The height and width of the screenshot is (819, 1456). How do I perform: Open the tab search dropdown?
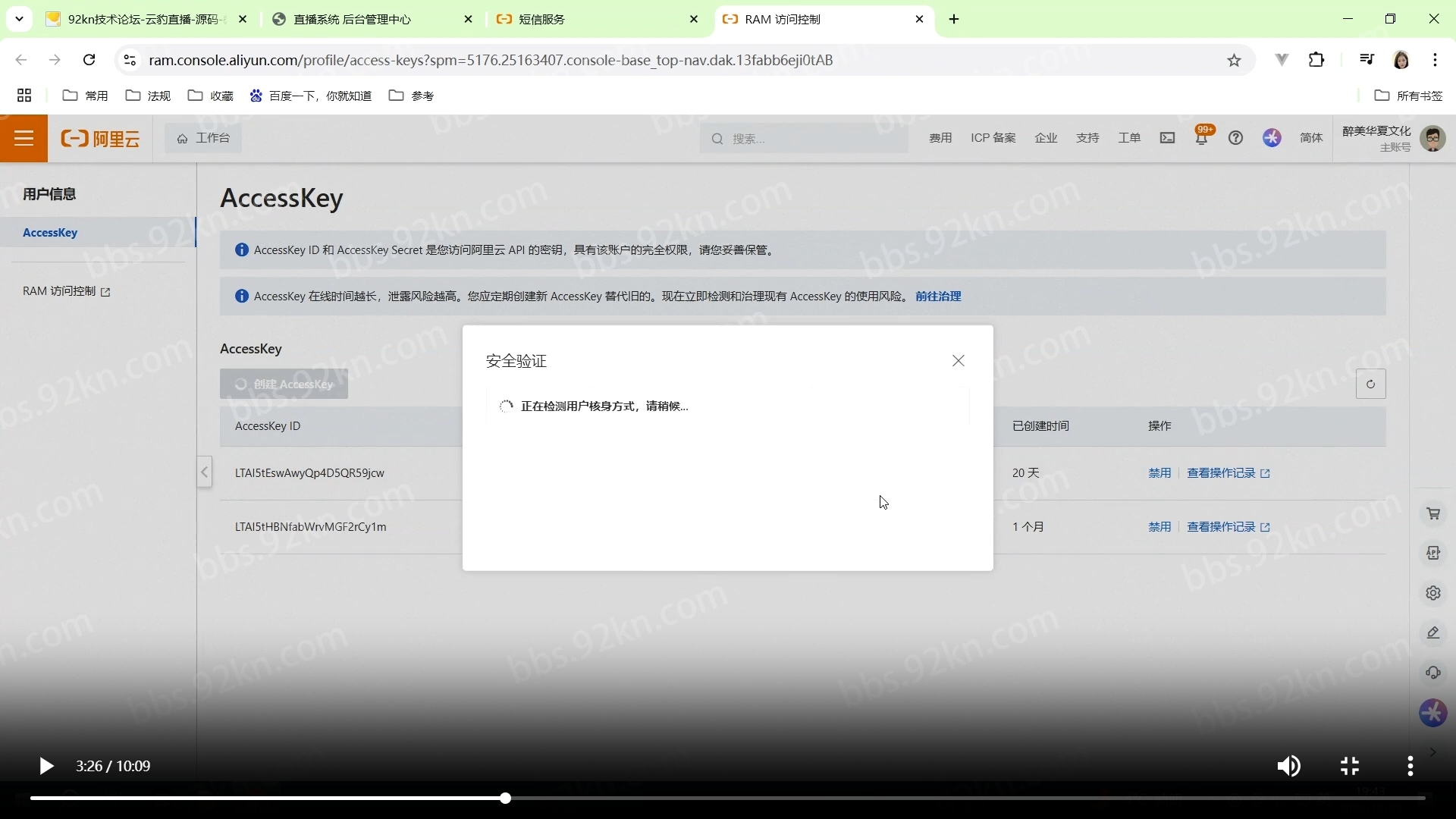[x=19, y=19]
